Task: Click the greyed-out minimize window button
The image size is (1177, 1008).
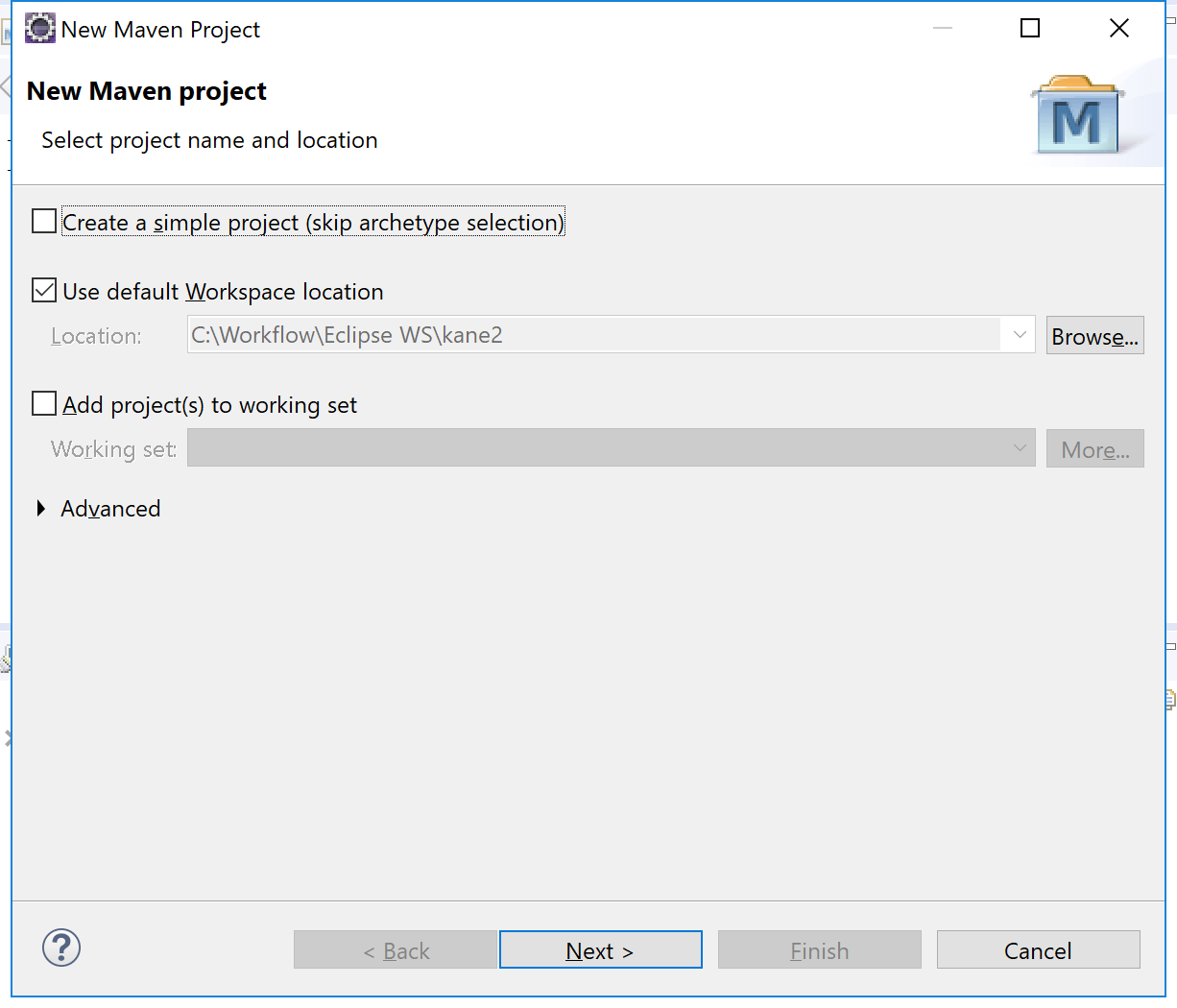Action: point(942,29)
